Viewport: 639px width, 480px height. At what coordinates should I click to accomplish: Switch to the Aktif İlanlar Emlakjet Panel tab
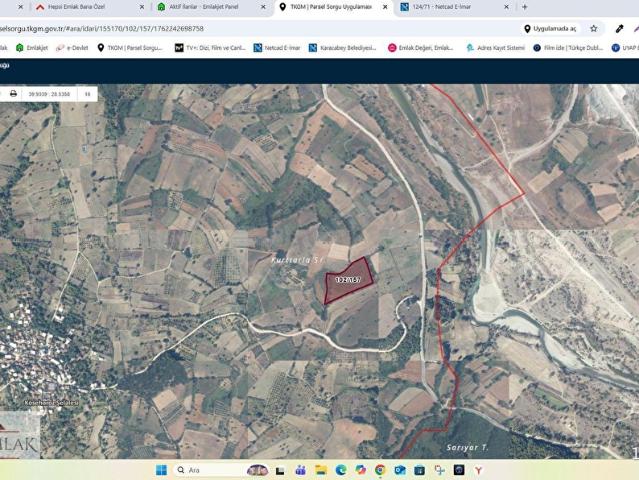tap(205, 7)
